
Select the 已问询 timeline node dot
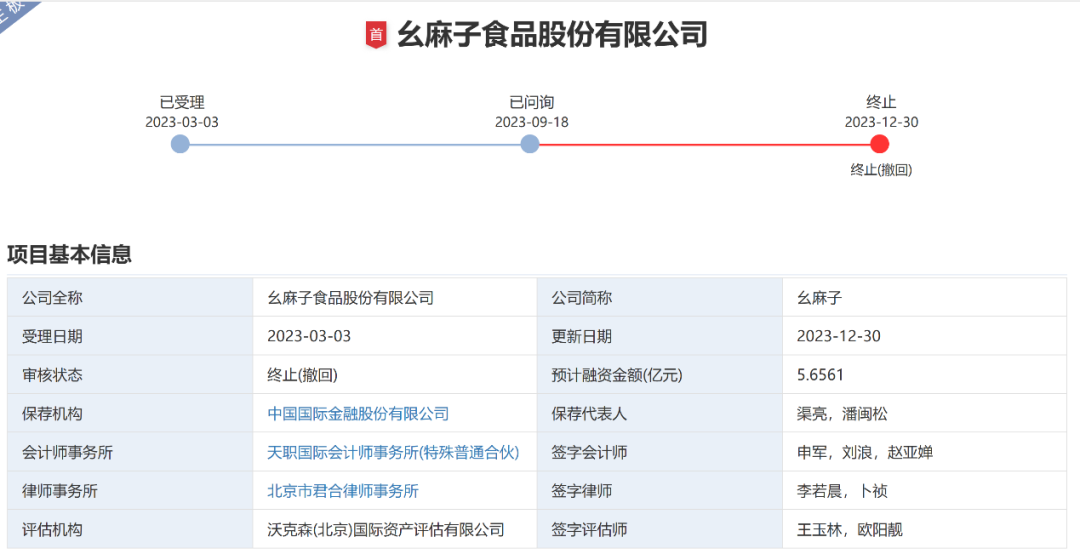pos(530,144)
